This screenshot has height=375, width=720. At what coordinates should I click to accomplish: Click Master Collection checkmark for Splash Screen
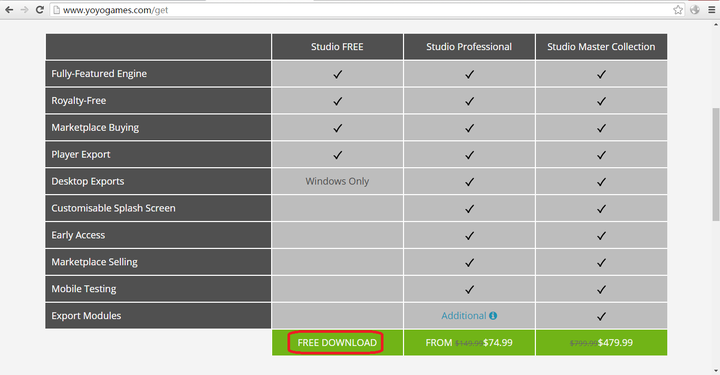(602, 209)
